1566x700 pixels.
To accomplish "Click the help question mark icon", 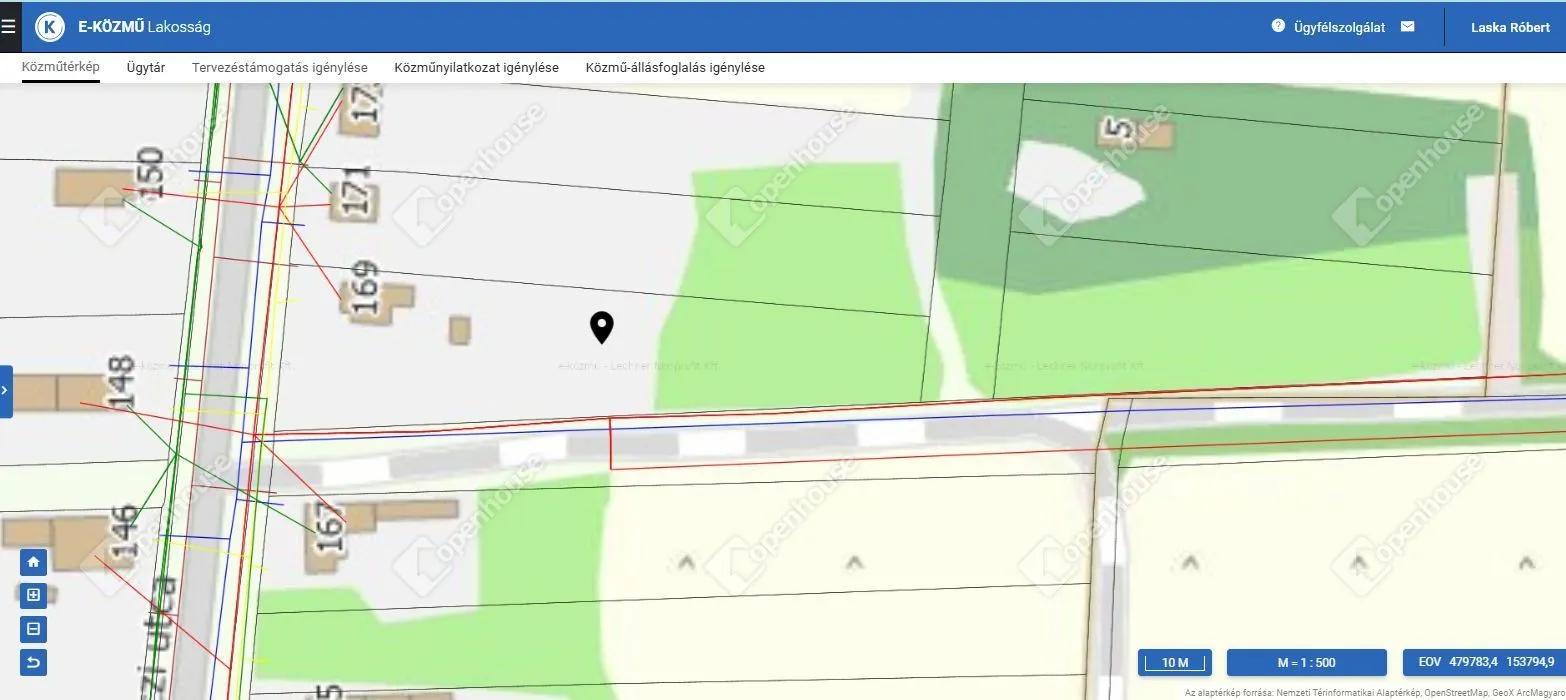I will (1278, 26).
